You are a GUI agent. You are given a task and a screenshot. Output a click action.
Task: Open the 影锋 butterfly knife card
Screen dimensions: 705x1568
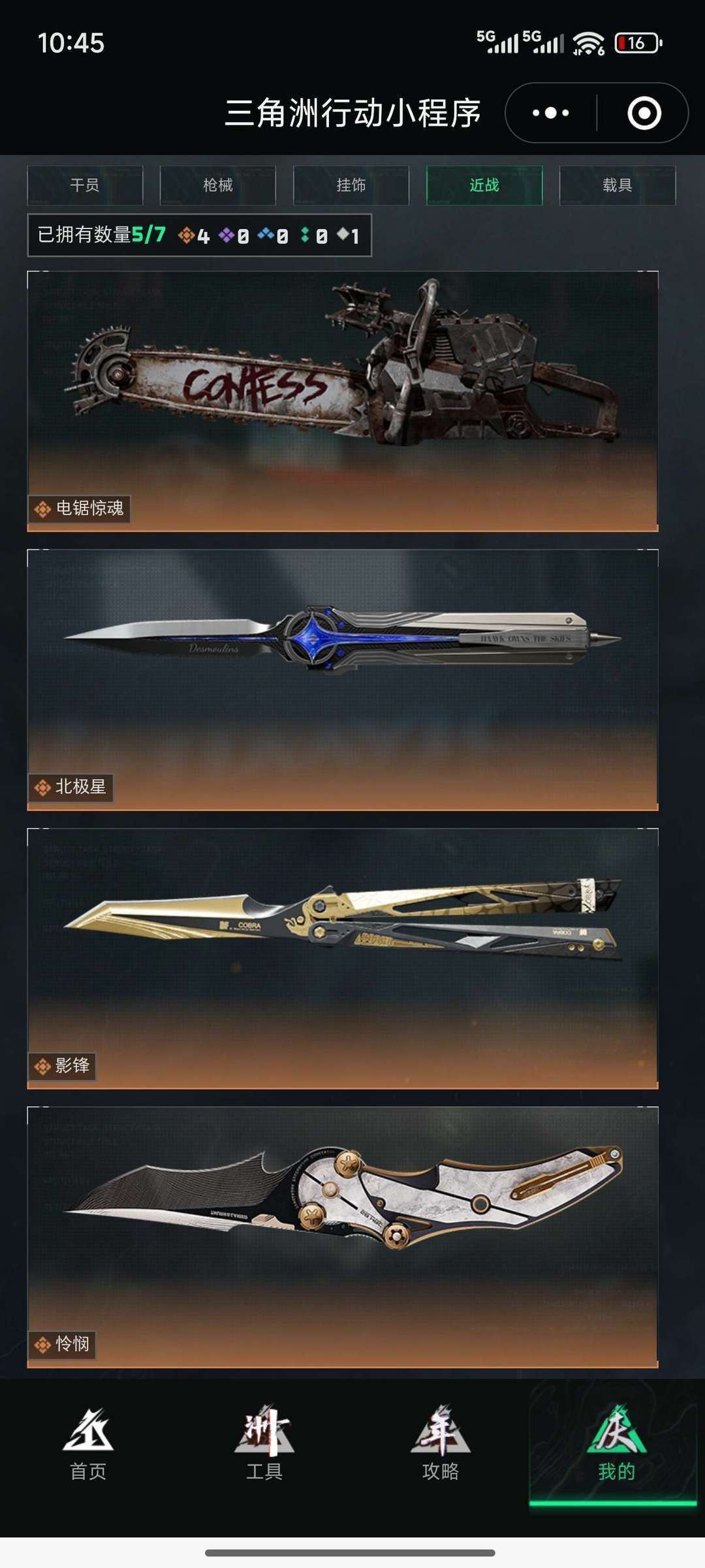click(343, 959)
